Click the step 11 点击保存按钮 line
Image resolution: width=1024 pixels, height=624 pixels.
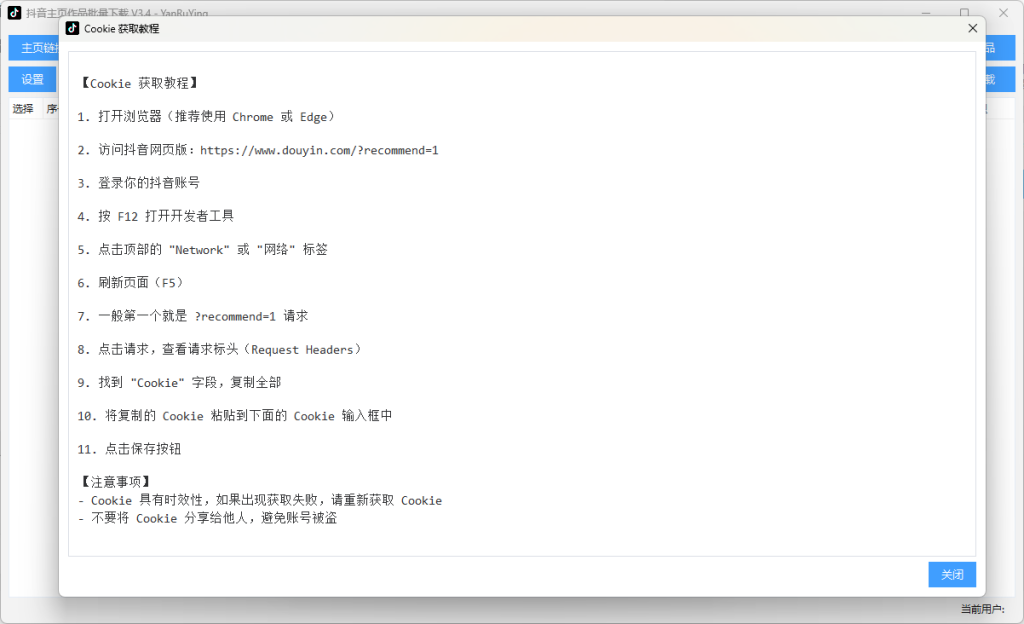pyautogui.click(x=129, y=449)
